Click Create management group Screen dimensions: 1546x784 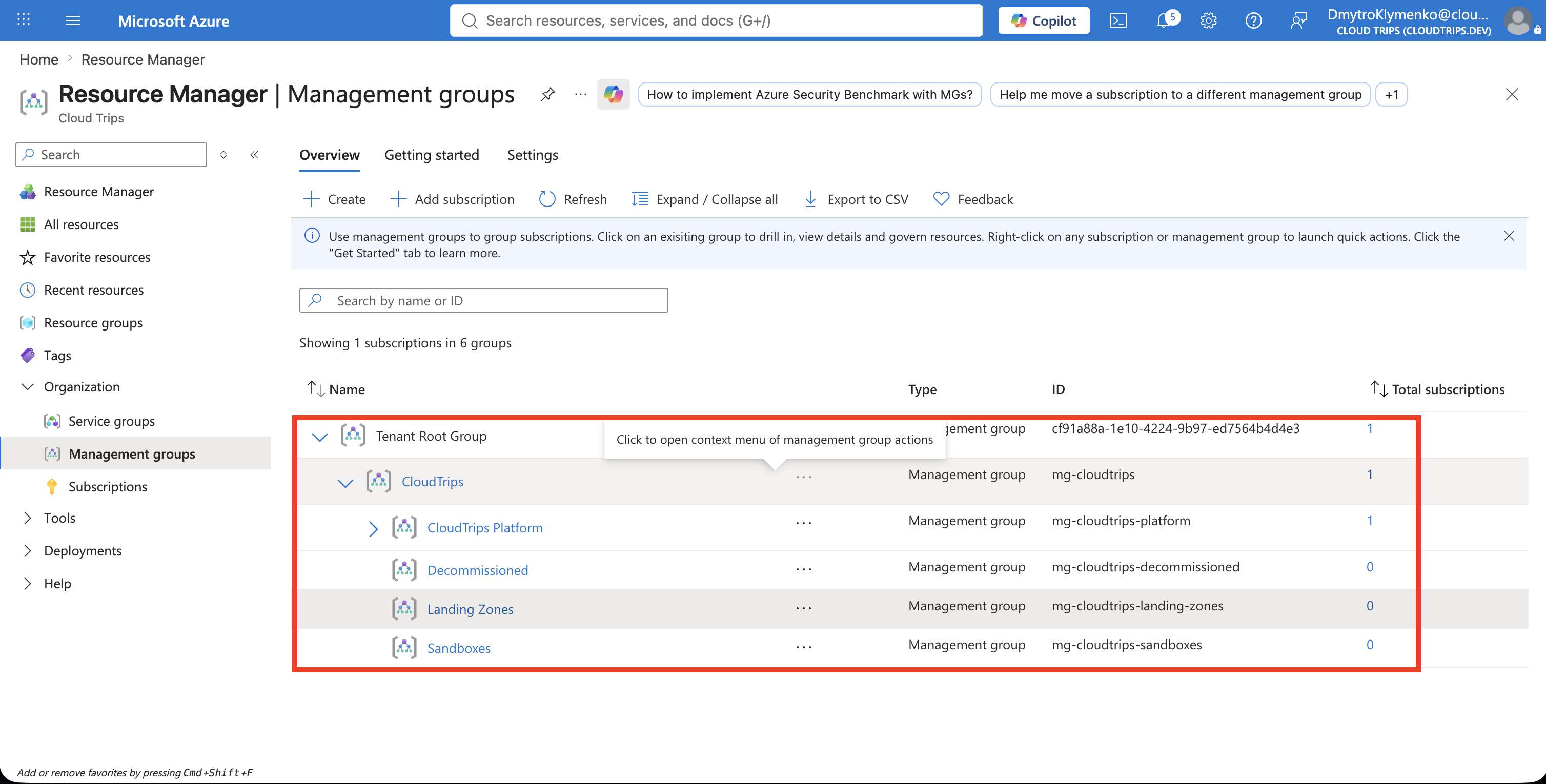click(334, 198)
